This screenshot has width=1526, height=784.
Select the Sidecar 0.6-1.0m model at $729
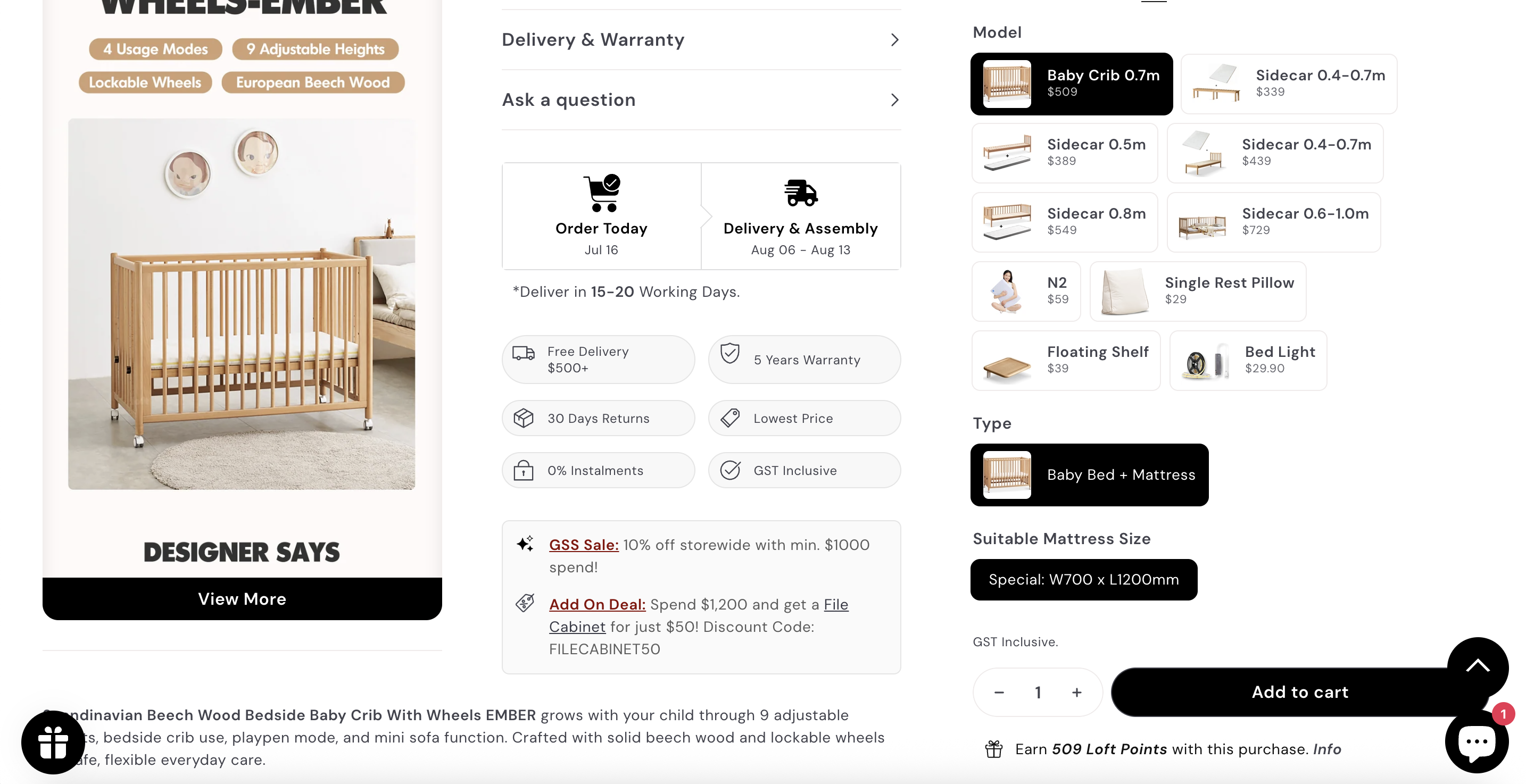point(1274,222)
